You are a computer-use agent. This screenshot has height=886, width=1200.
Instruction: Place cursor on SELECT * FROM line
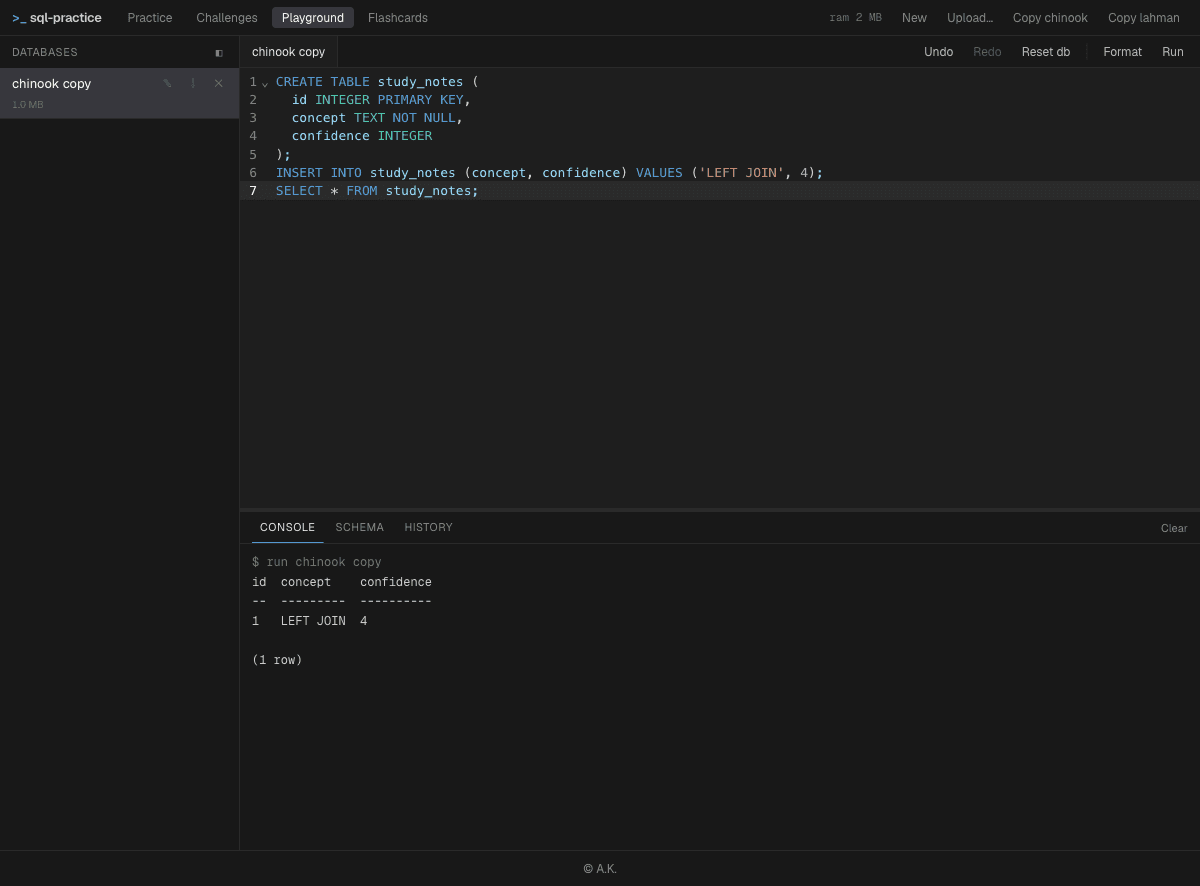click(x=377, y=190)
